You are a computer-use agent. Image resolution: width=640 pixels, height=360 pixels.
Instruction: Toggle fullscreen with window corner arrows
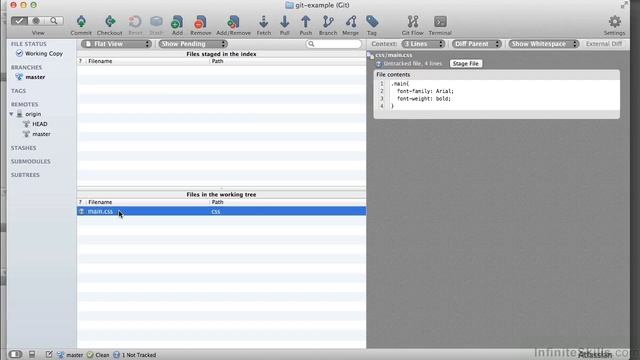click(x=624, y=5)
